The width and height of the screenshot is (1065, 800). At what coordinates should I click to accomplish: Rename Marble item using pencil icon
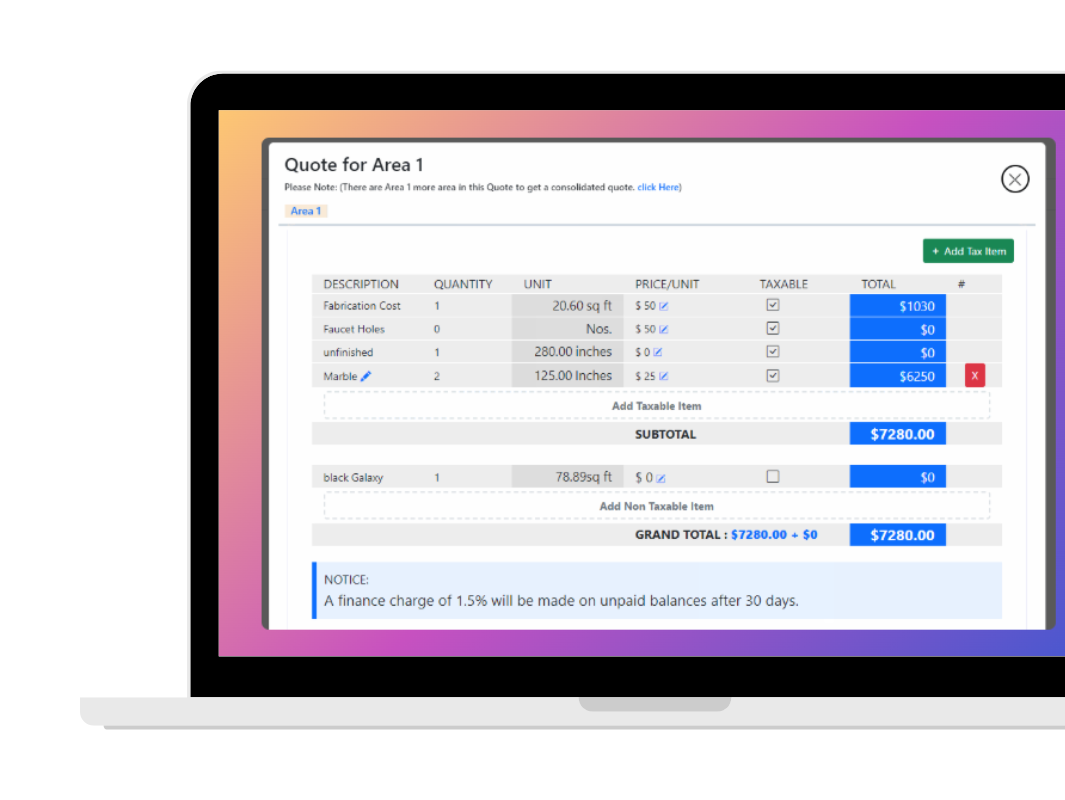tap(366, 376)
